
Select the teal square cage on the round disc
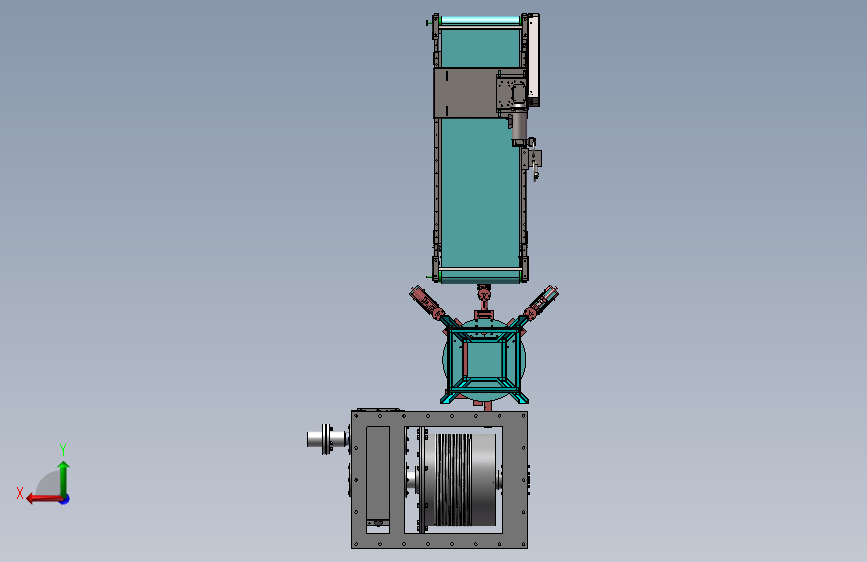point(484,360)
